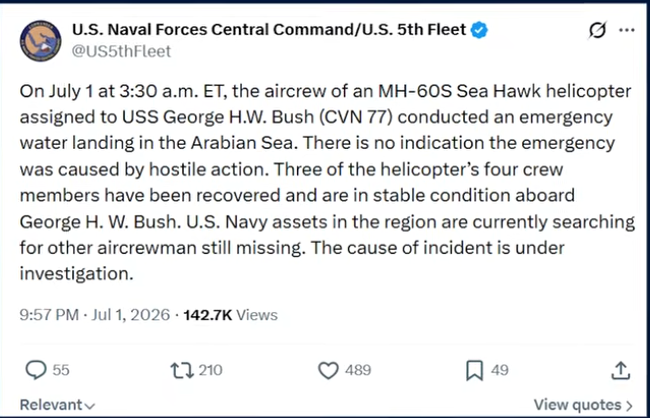Open the US 5th Fleet profile avatar
Viewport: 650px width, 418px height.
(x=40, y=41)
